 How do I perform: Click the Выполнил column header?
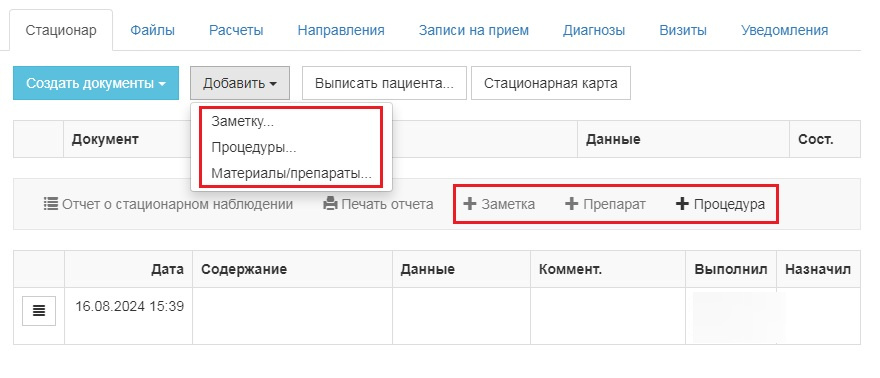click(x=731, y=269)
